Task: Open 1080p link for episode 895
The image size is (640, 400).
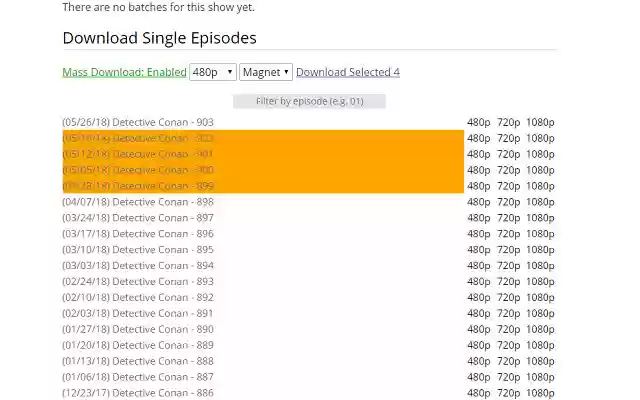Action: click(540, 250)
